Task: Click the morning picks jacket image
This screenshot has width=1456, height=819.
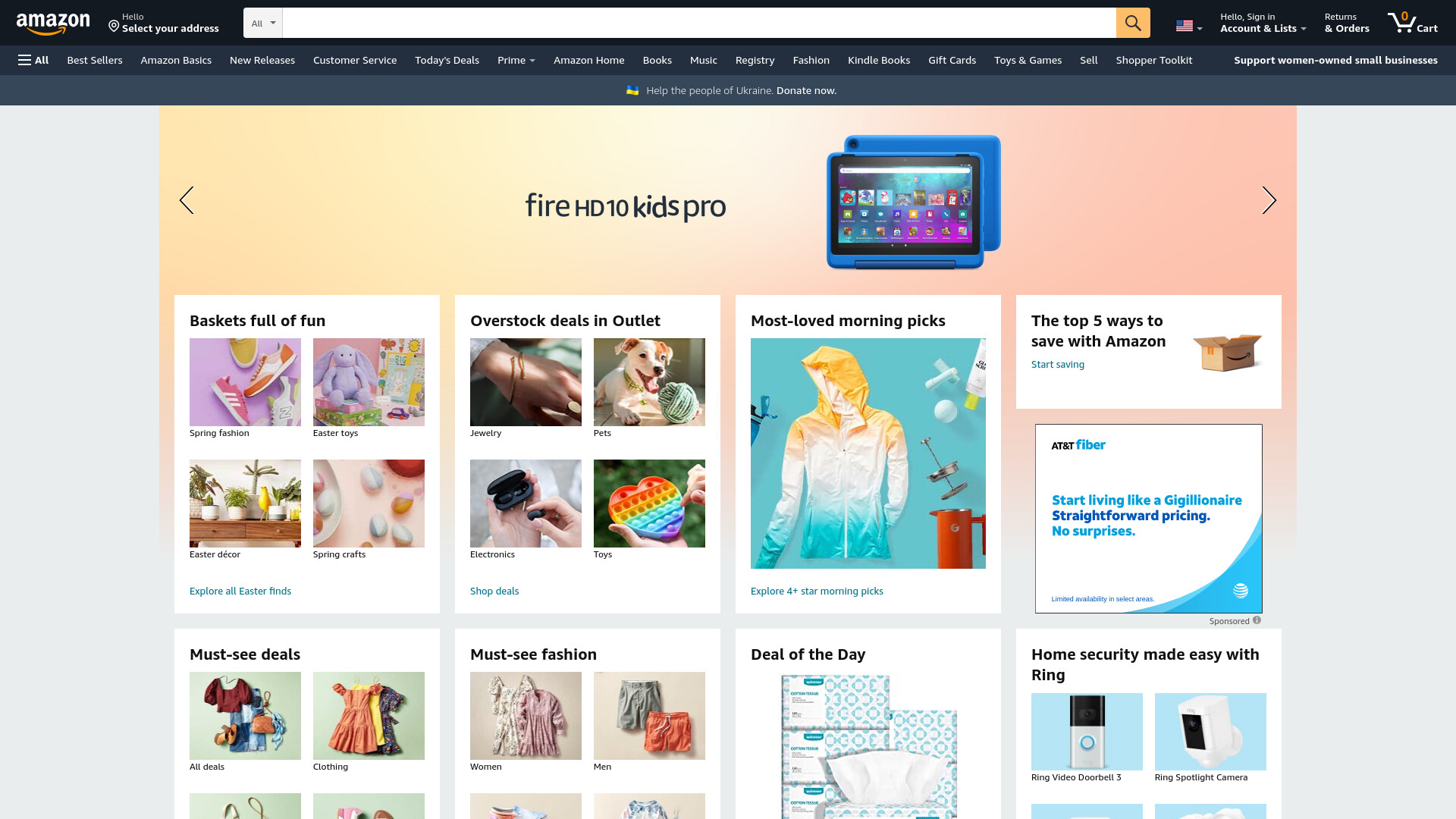Action: tap(868, 453)
